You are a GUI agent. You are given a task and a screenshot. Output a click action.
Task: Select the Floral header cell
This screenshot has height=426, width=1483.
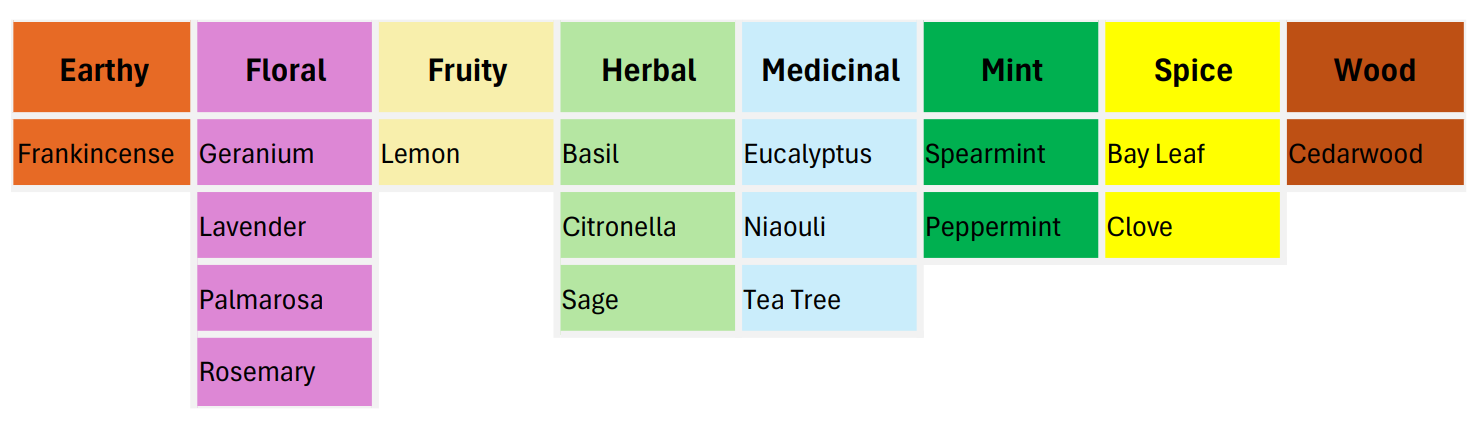point(285,69)
